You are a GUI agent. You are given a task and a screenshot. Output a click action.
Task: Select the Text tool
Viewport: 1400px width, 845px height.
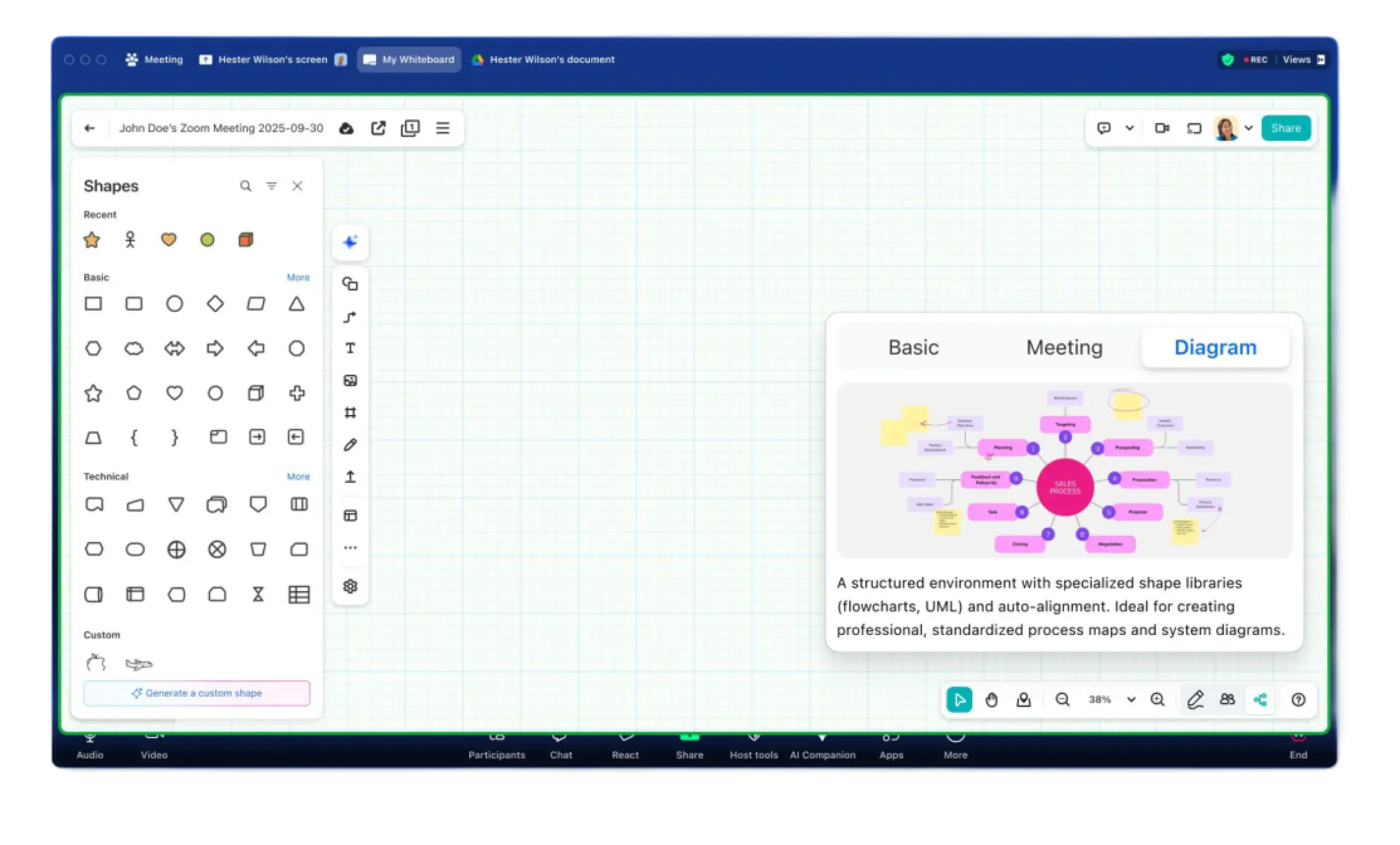pos(350,348)
